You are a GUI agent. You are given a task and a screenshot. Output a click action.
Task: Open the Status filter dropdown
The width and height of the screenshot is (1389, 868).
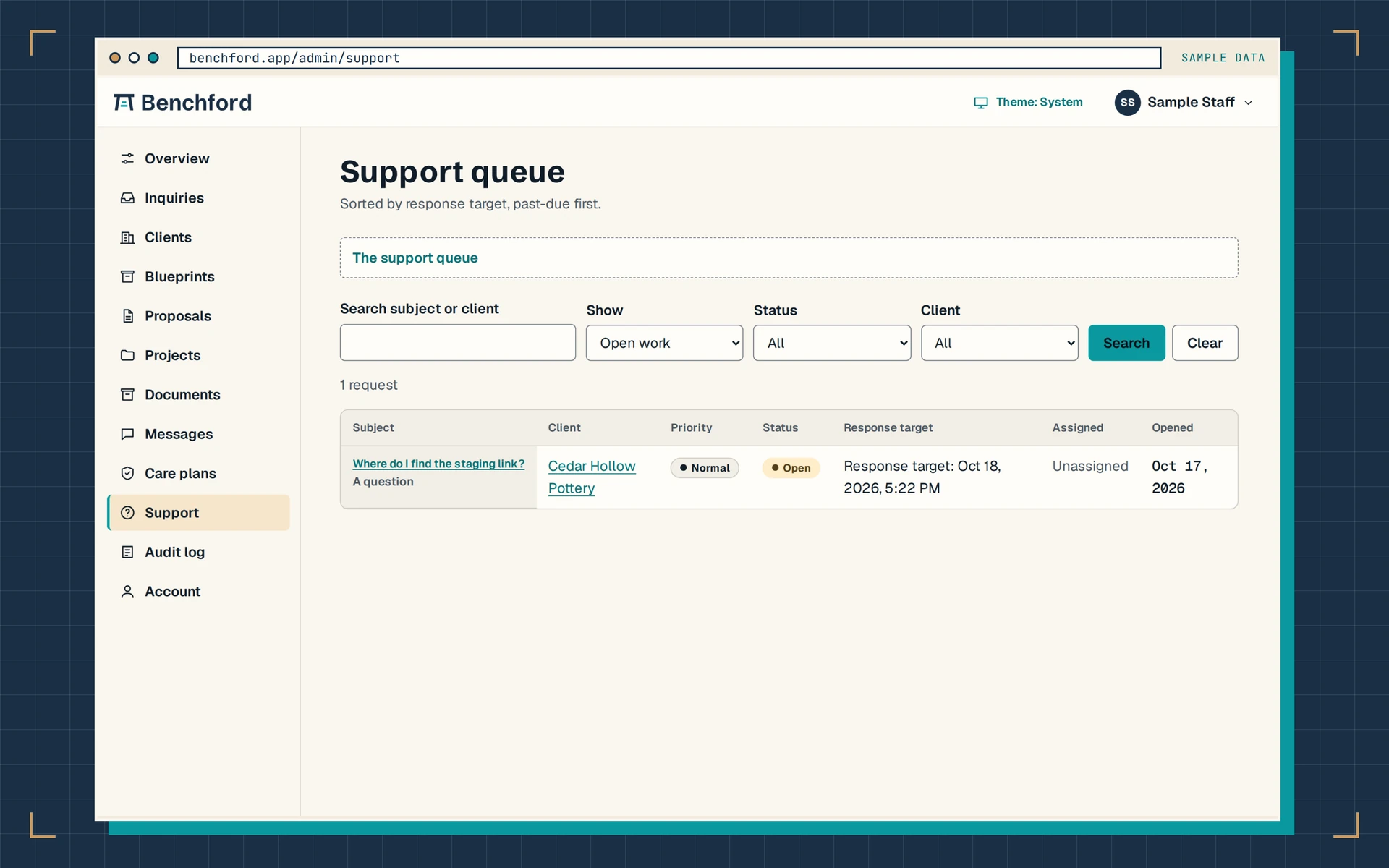832,343
